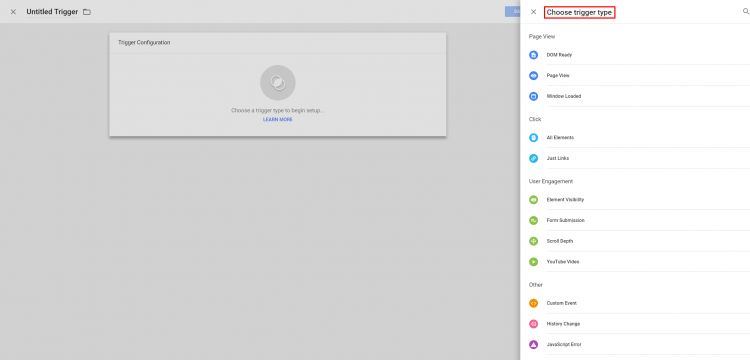
Task: Click the folder icon beside Untitled Trigger
Action: tap(87, 12)
